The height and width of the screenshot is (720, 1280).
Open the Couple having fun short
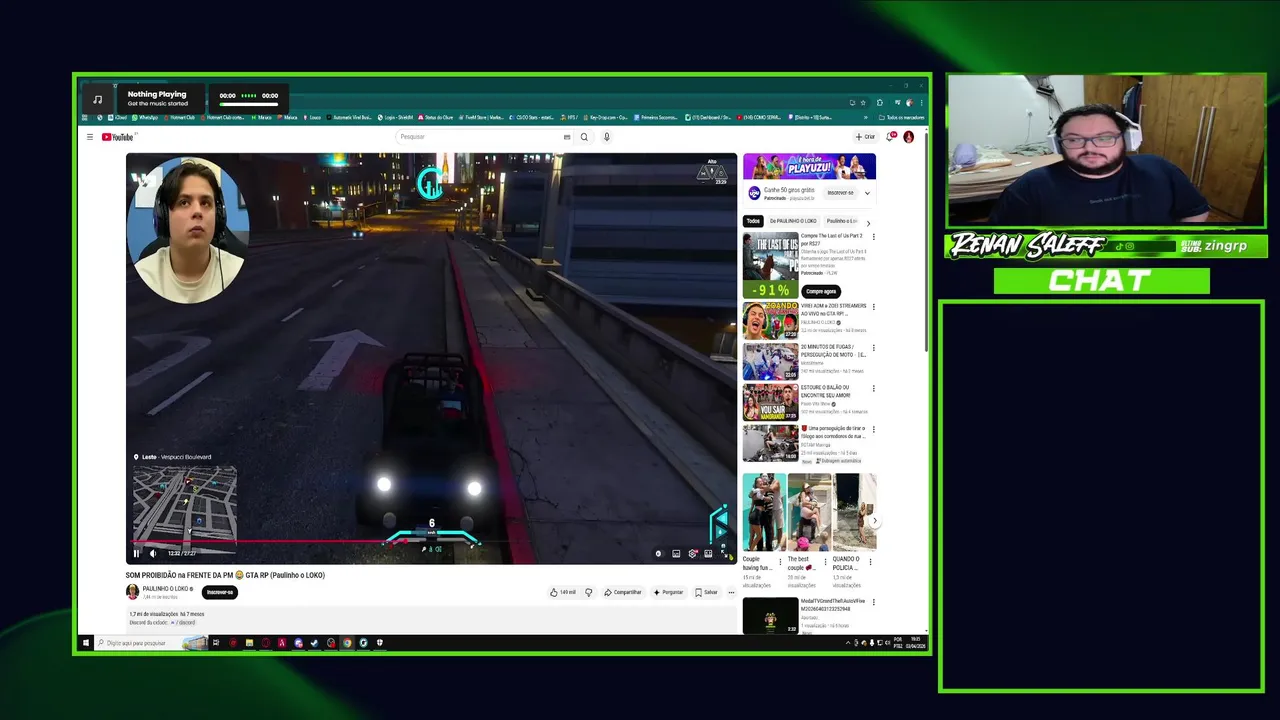pyautogui.click(x=764, y=512)
